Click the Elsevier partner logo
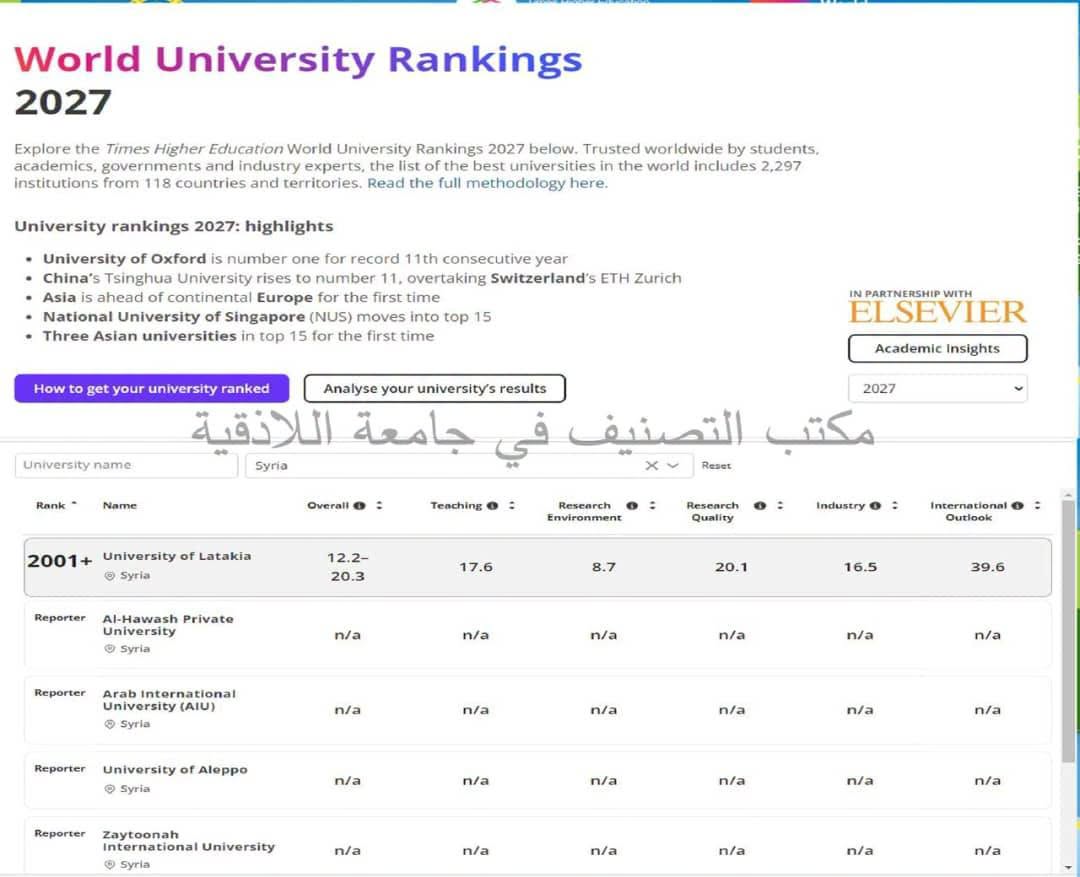 [x=937, y=311]
